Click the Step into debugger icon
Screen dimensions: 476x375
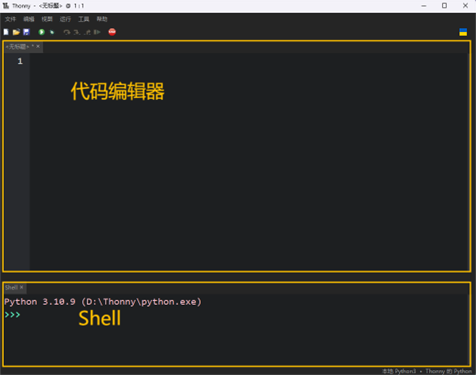[x=77, y=32]
